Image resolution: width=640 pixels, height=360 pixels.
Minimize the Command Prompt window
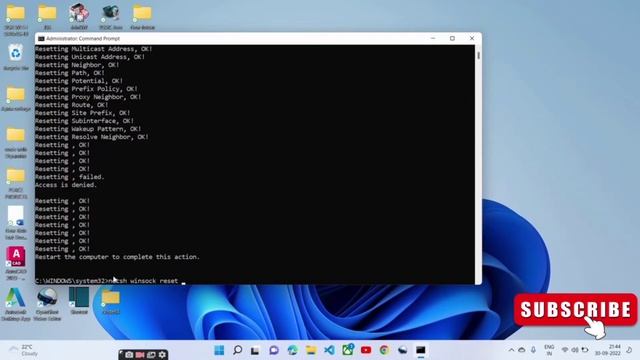tap(433, 38)
